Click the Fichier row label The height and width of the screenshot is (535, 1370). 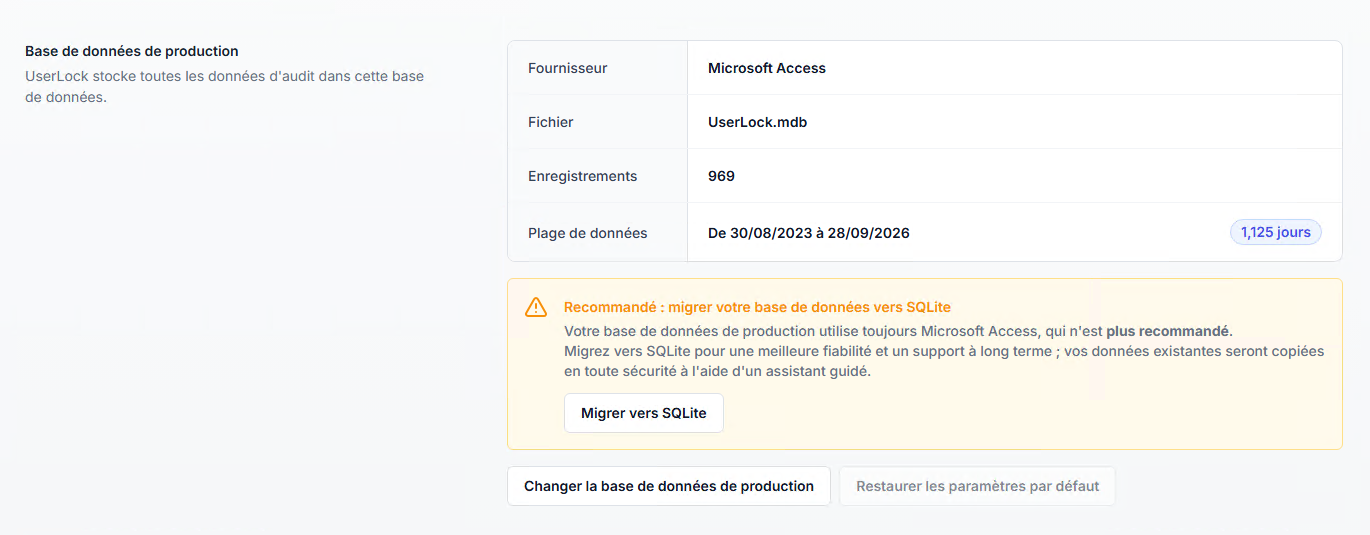pos(551,122)
